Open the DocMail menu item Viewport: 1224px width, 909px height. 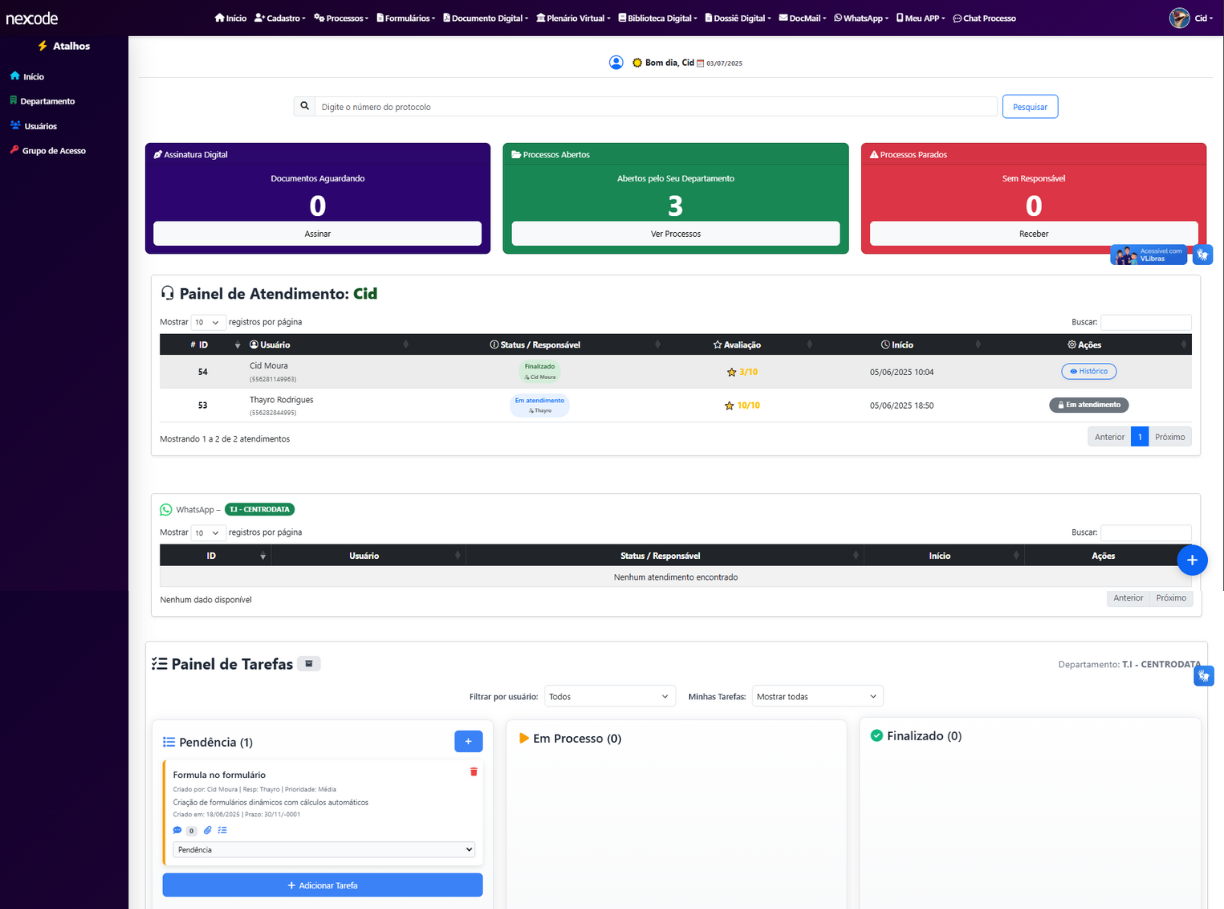click(x=801, y=17)
